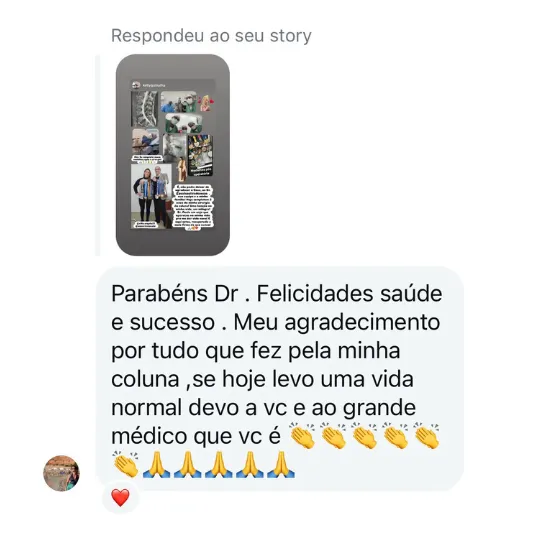Click photo of two people standing in story
Image resolution: width=550 pixels, height=550 pixels.
(x=152, y=196)
